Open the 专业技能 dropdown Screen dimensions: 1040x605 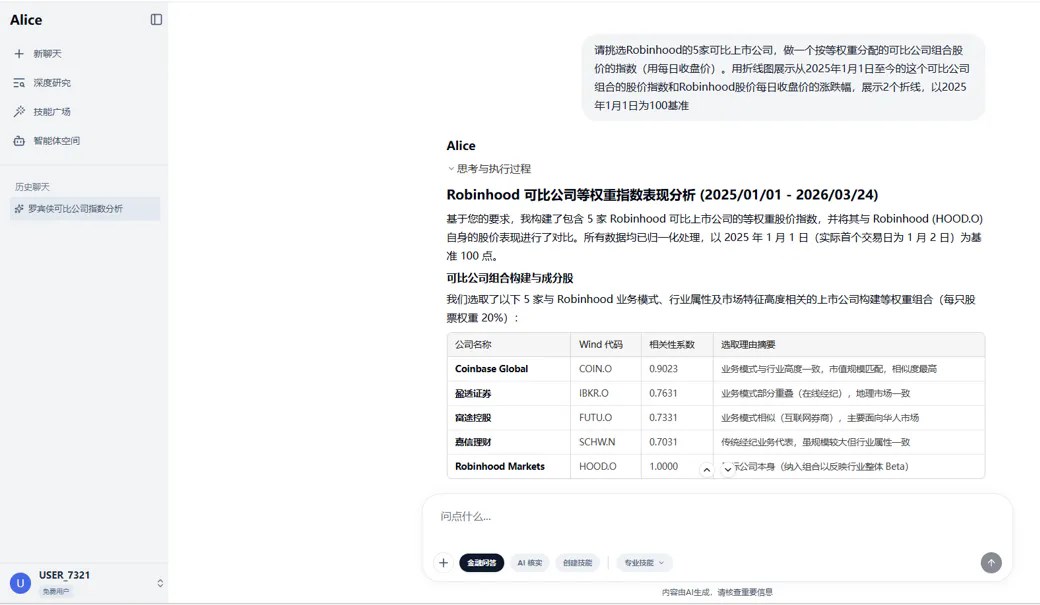click(644, 563)
